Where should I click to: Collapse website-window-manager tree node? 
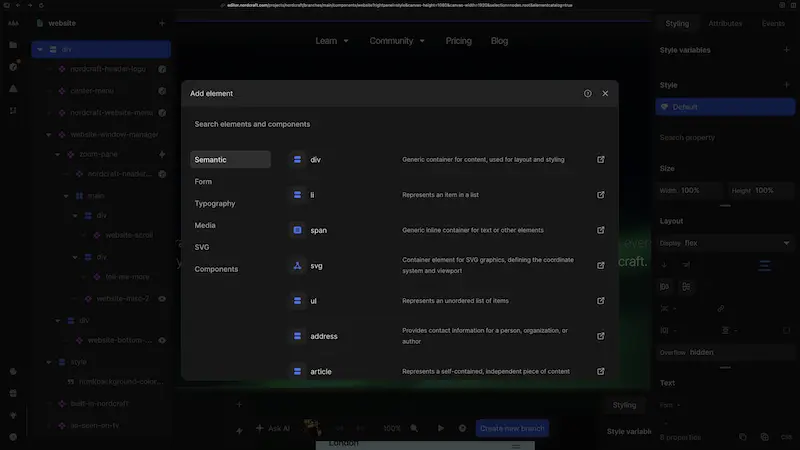point(48,135)
